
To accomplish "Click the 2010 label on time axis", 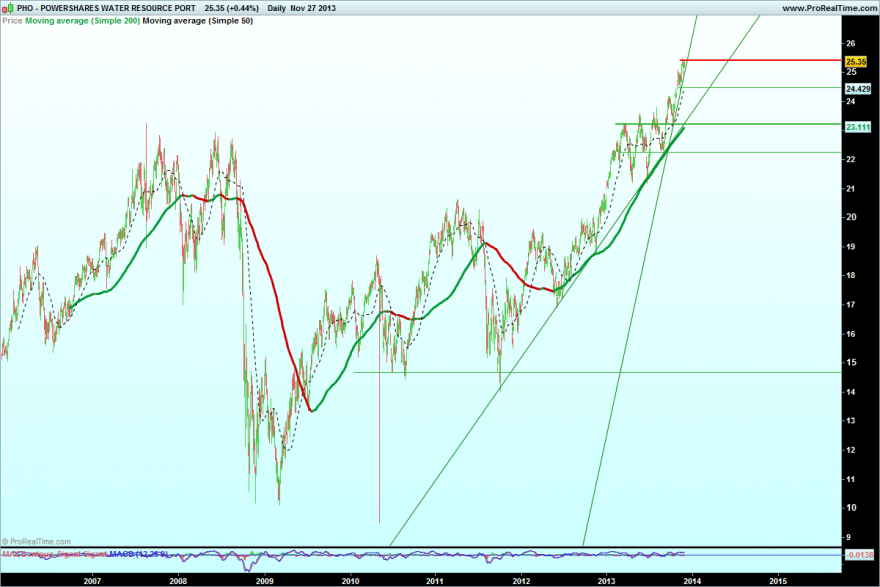I will [x=351, y=581].
